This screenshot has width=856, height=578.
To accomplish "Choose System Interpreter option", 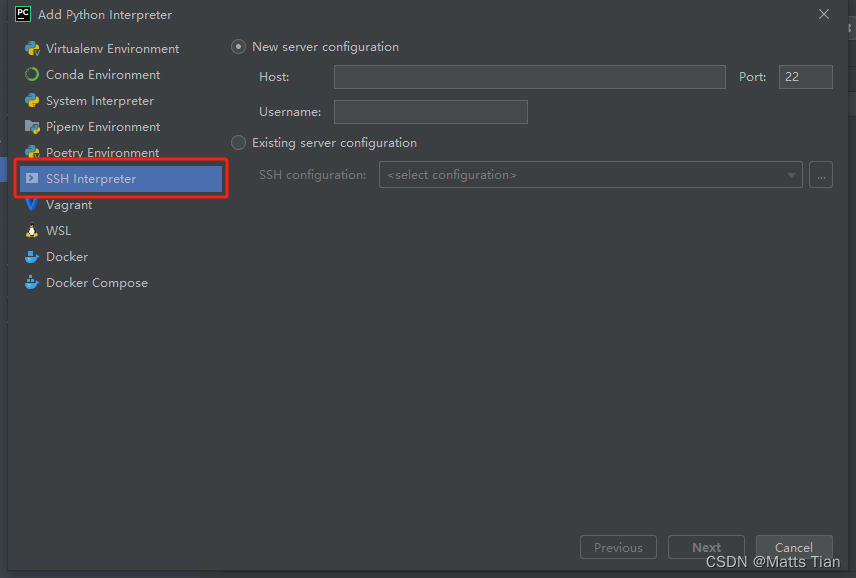I will pyautogui.click(x=121, y=101).
